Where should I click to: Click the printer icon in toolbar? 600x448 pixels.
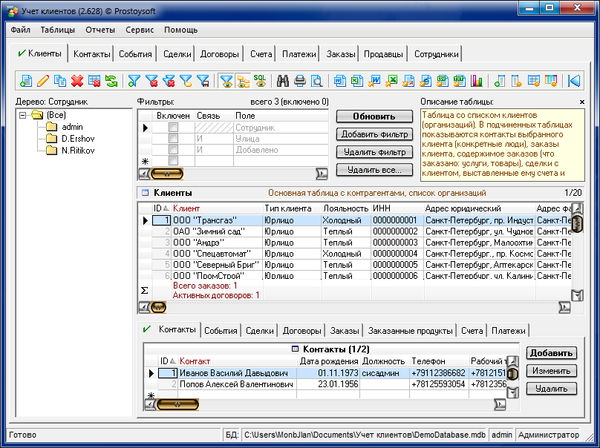pos(299,80)
